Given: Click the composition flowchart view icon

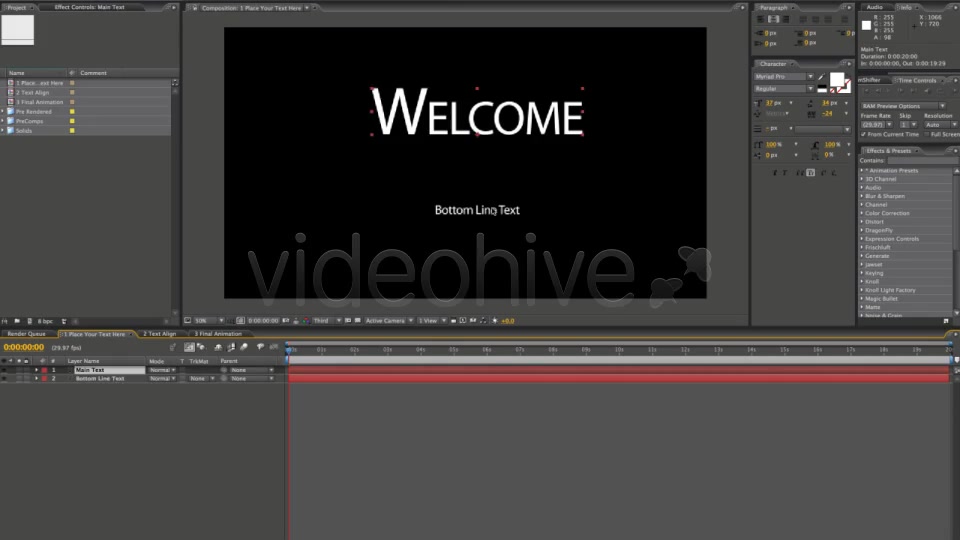Looking at the screenshot, I should (x=484, y=320).
